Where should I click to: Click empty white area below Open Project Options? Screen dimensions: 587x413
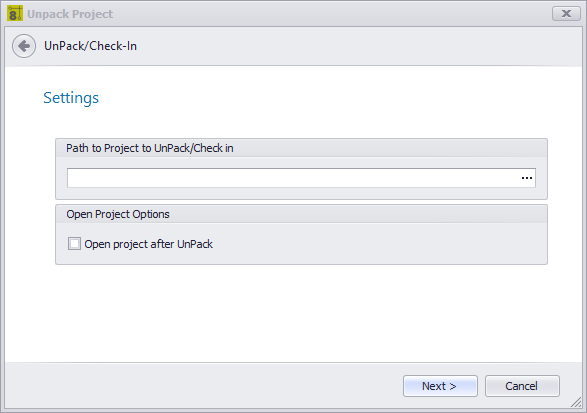pyautogui.click(x=294, y=313)
